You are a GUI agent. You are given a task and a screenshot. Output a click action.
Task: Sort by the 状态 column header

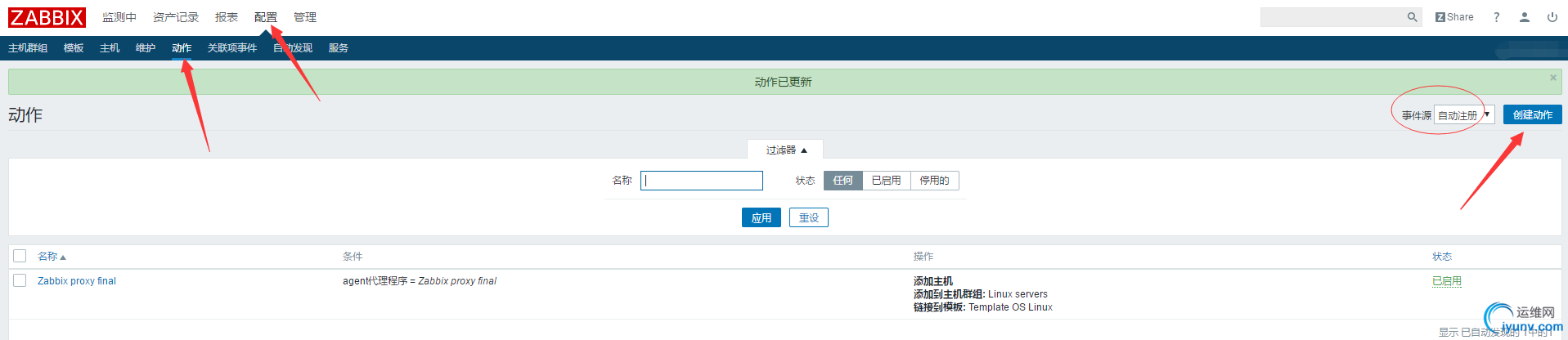point(1442,257)
